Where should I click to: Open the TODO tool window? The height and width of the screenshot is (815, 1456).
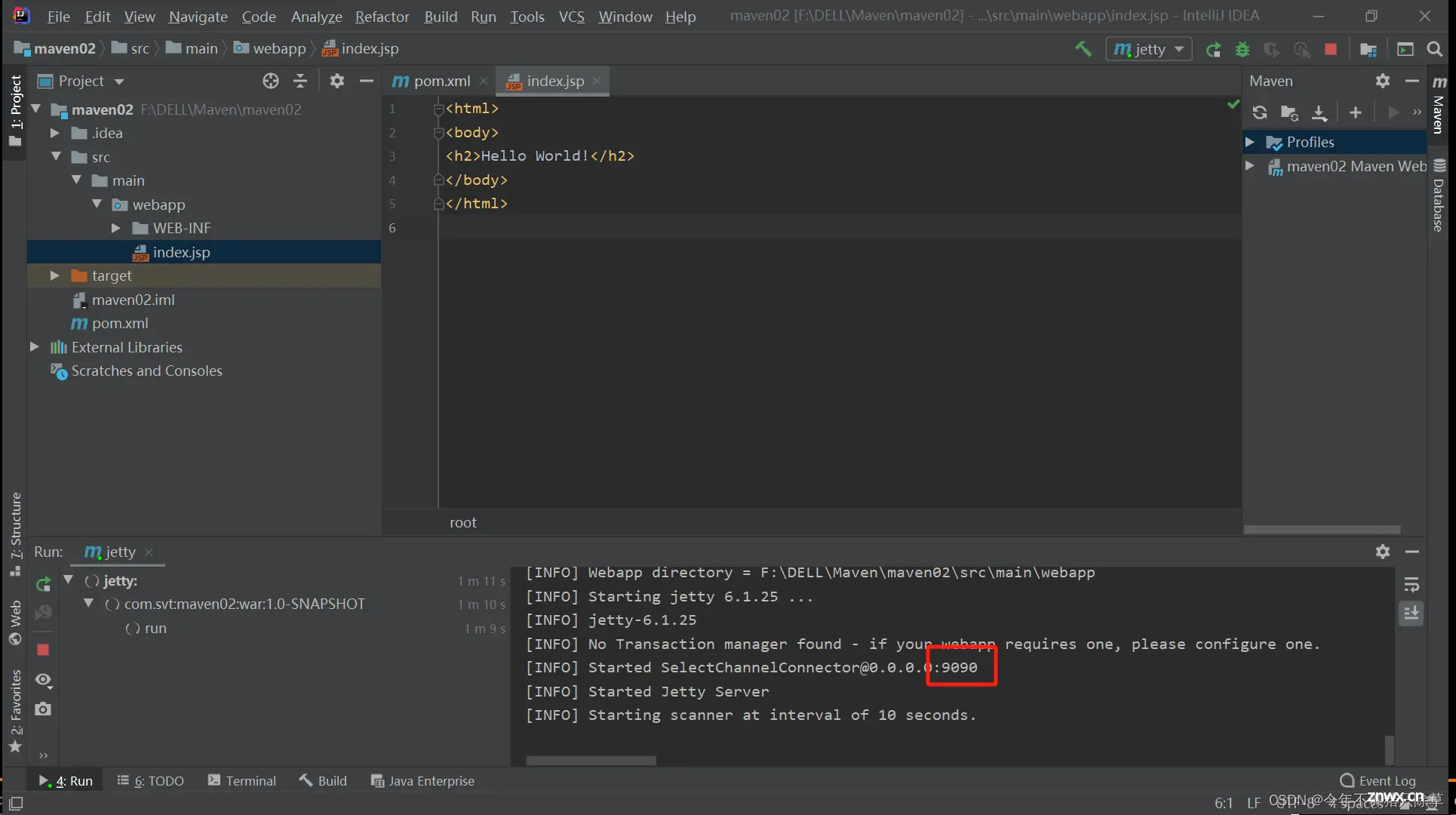point(151,781)
